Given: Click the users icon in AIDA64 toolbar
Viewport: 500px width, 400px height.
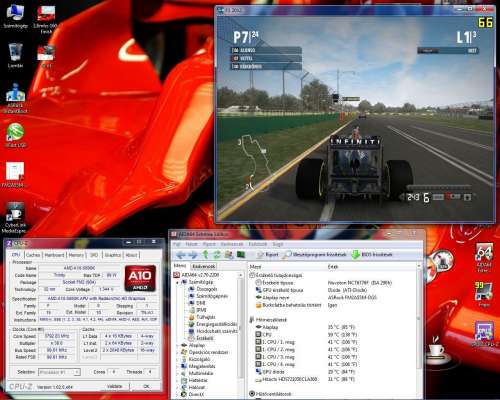Looking at the screenshot, I should (x=229, y=255).
